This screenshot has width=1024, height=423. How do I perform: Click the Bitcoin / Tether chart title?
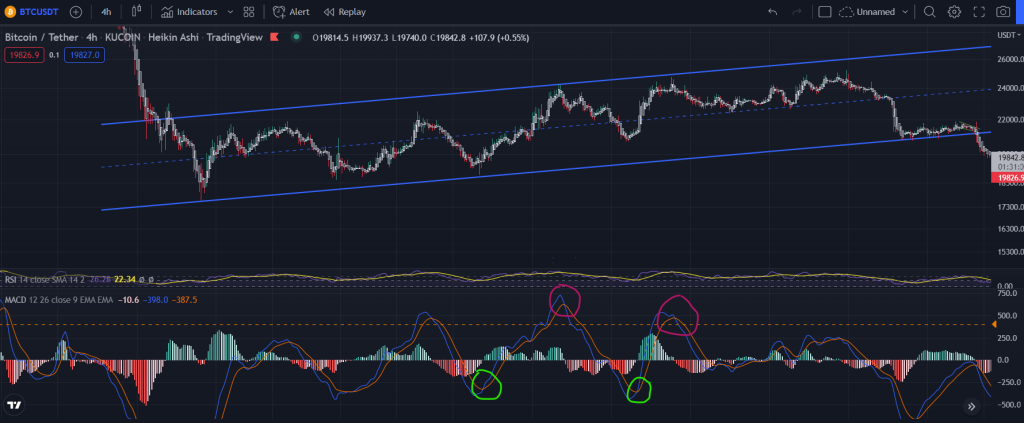click(x=42, y=38)
